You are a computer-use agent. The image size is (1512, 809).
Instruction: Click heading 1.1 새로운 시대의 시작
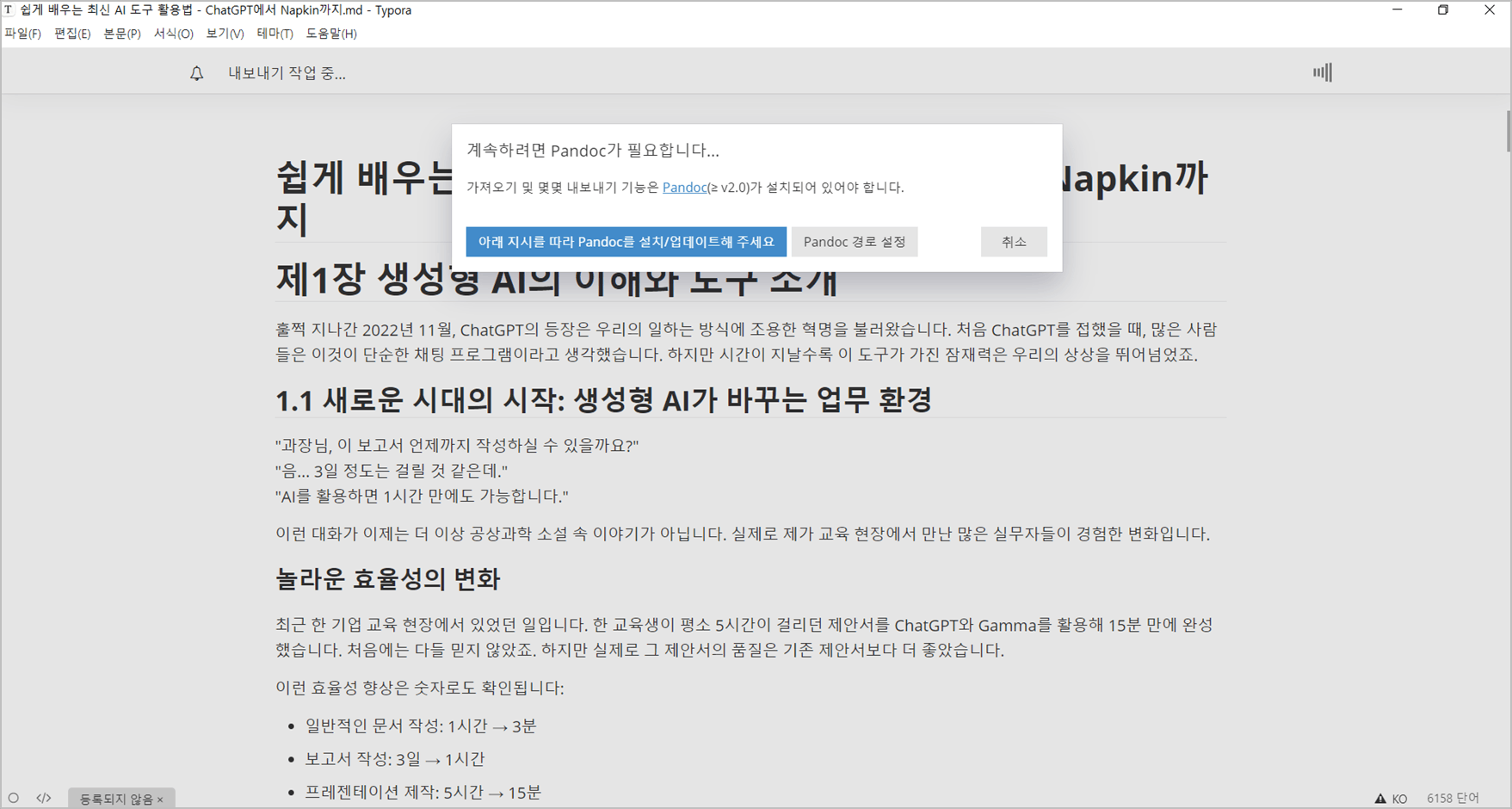(x=603, y=399)
